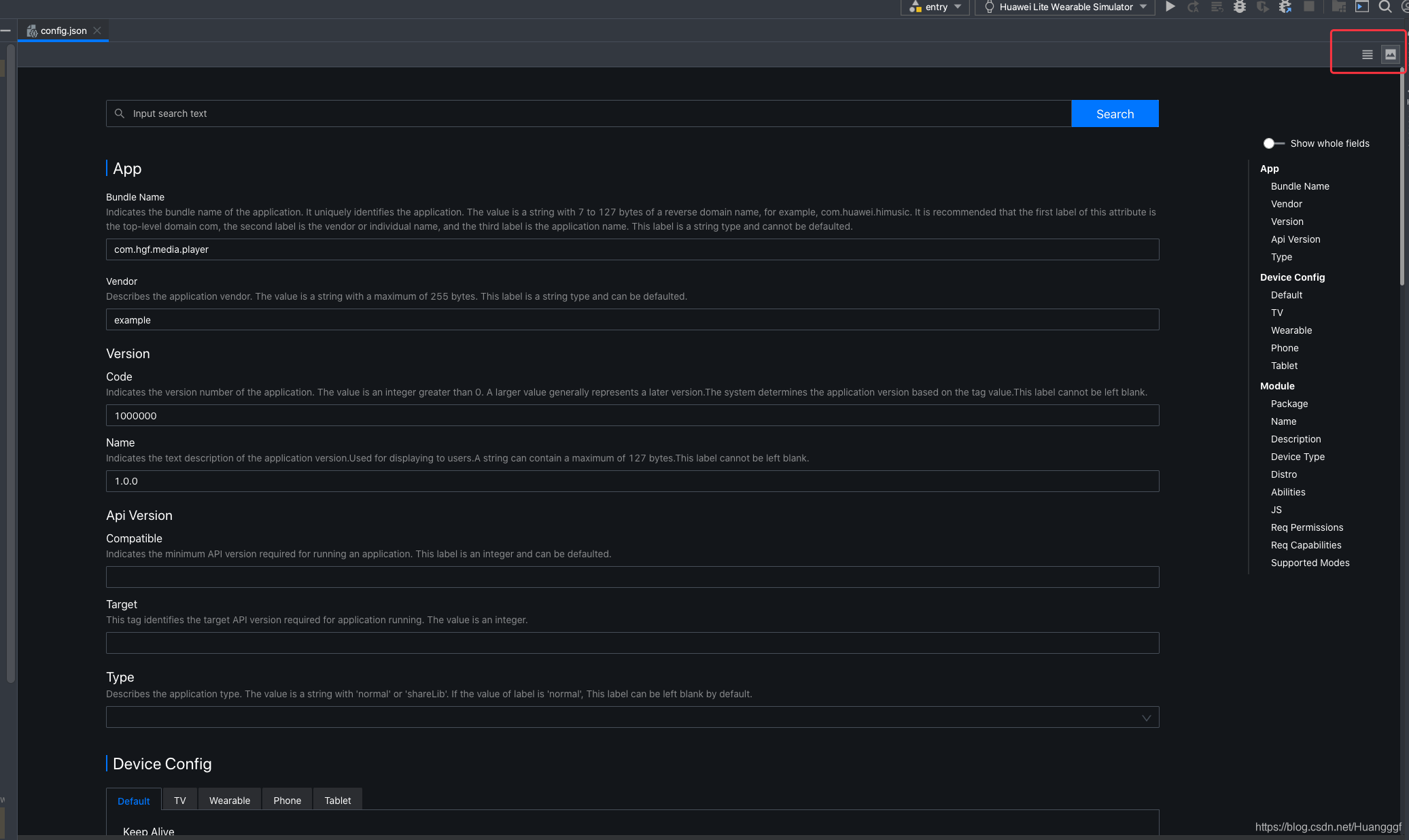Viewport: 1409px width, 840px height.
Task: Select the Default device config tab
Action: coord(134,801)
